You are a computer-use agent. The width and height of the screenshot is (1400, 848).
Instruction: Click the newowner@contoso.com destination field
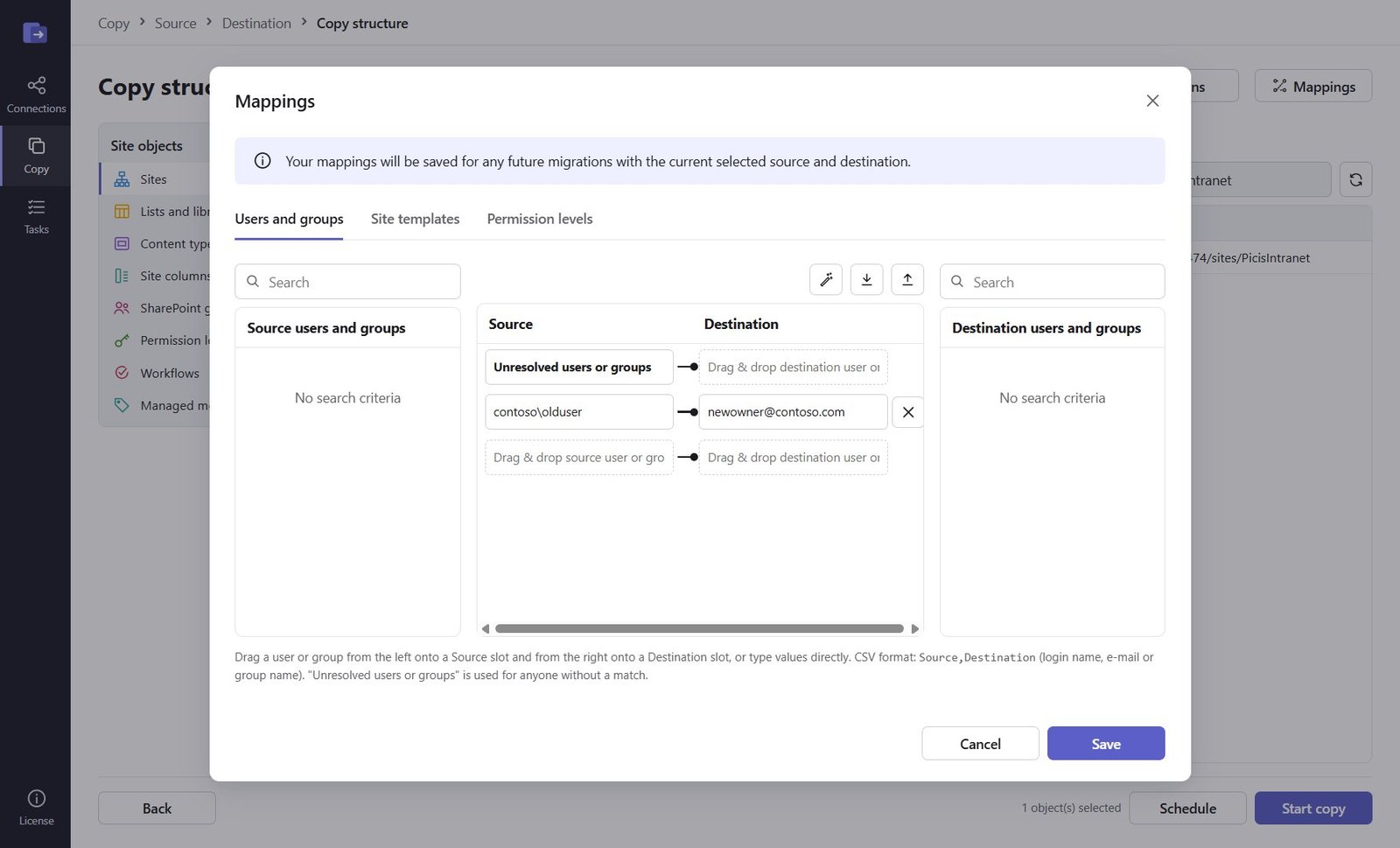(x=794, y=412)
